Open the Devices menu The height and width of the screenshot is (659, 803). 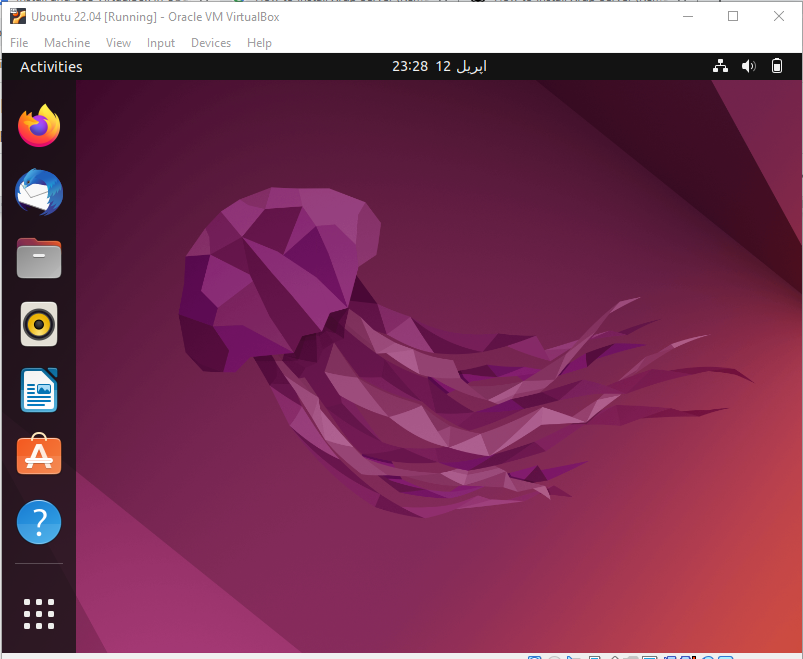point(211,43)
